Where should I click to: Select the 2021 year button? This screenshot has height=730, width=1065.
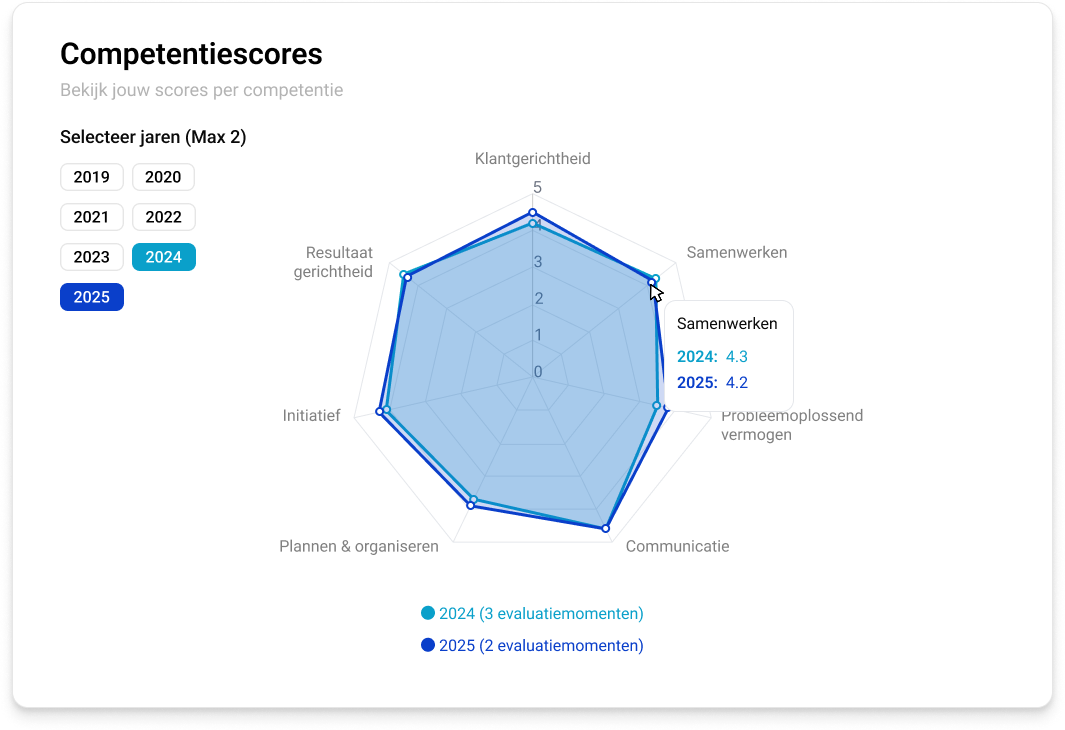click(x=91, y=217)
